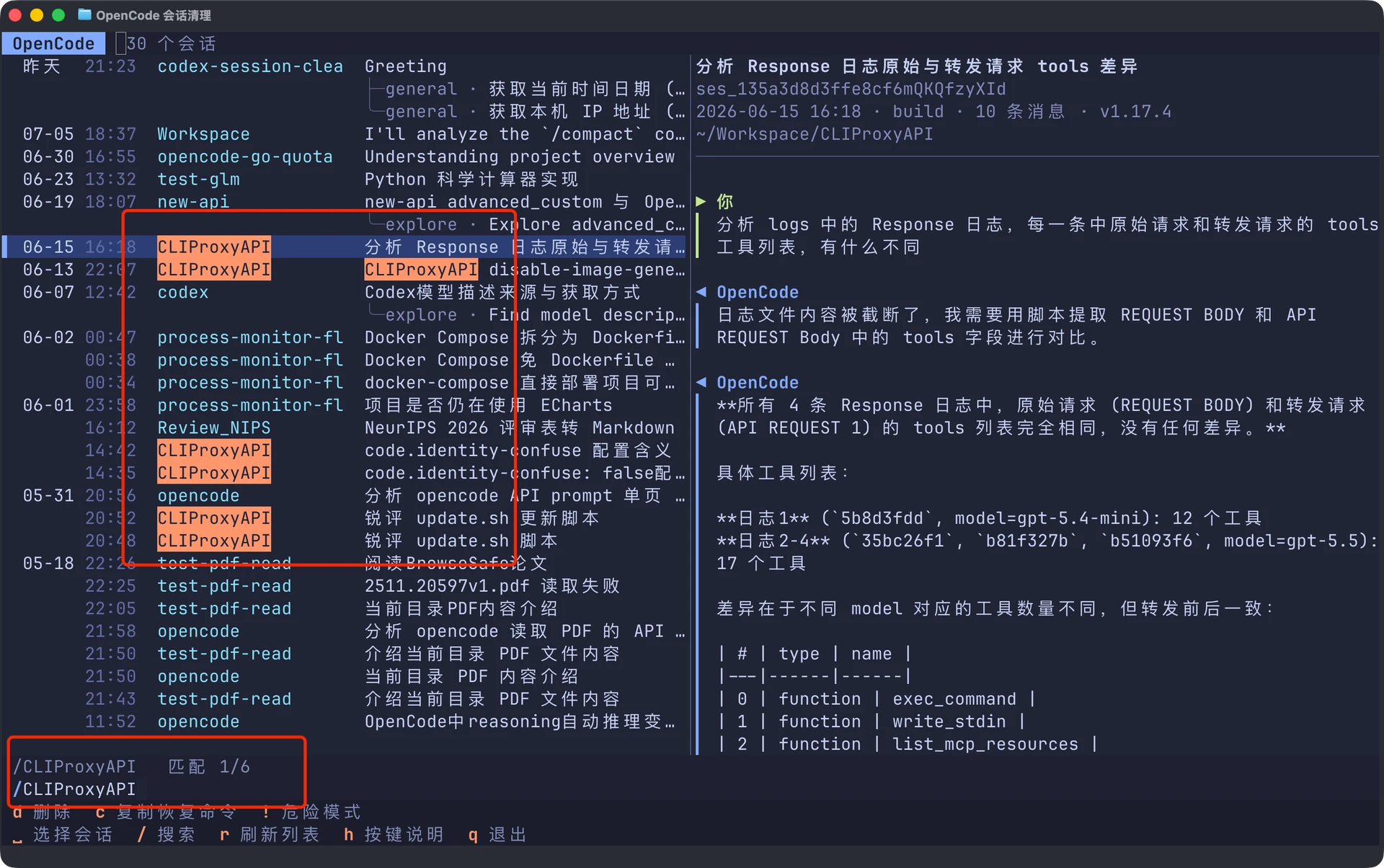Click the h 按键说明 shortcut hint
1384x868 pixels.
[394, 835]
